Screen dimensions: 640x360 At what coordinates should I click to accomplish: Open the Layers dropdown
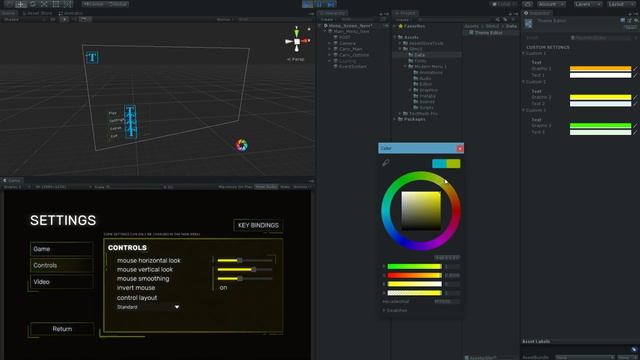587,4
